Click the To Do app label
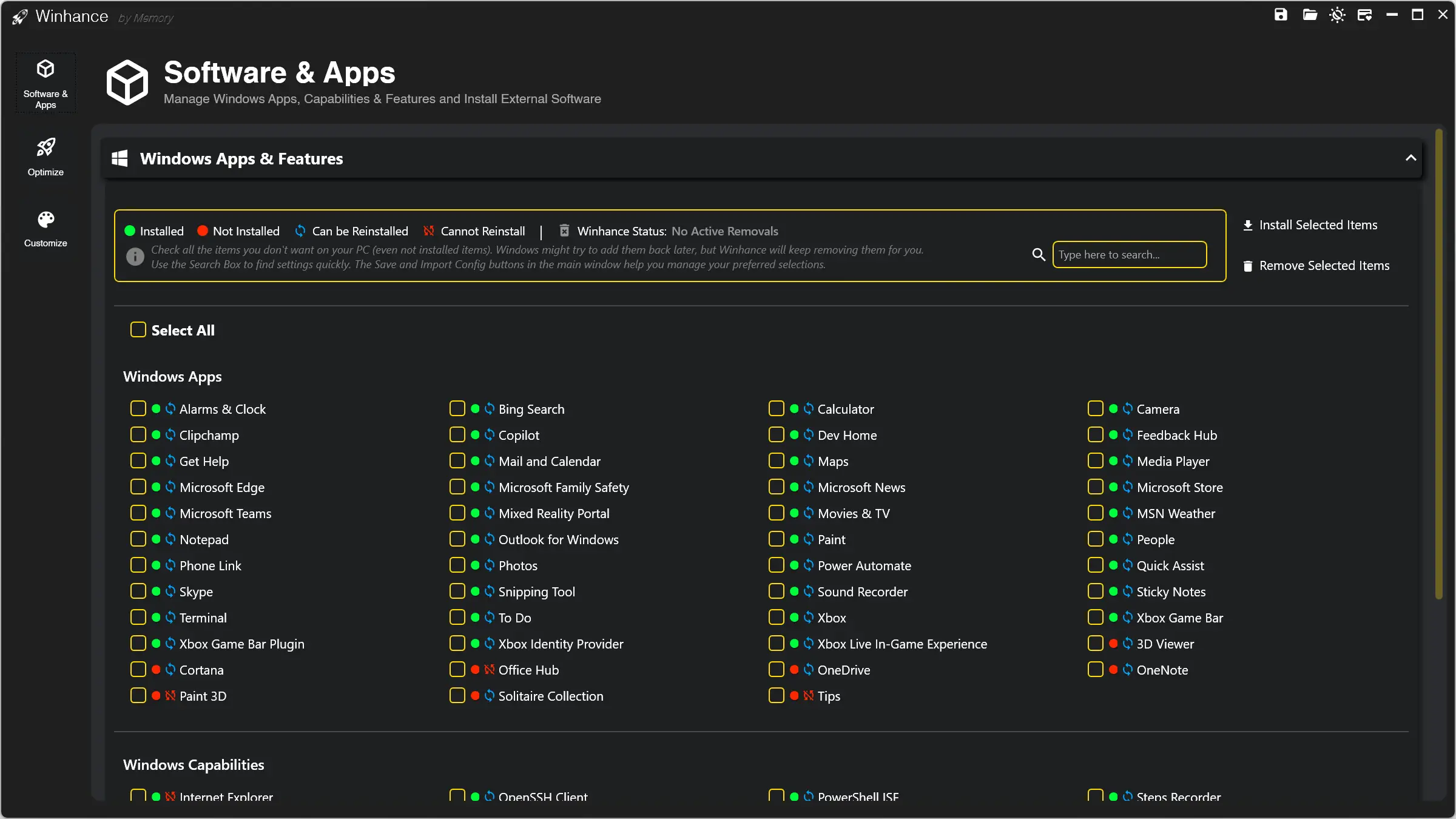 [x=514, y=618]
